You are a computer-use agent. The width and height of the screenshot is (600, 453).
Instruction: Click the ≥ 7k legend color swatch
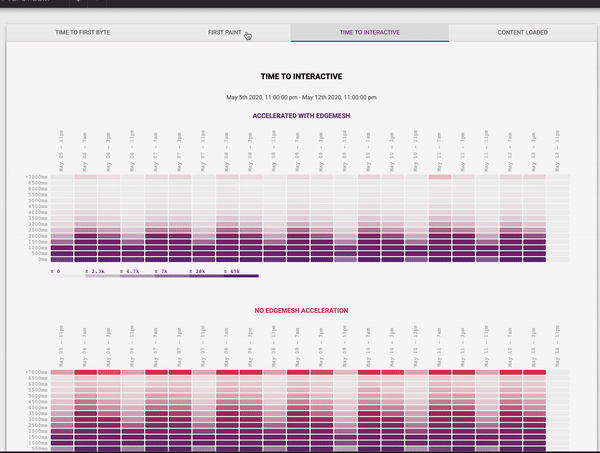(x=172, y=276)
